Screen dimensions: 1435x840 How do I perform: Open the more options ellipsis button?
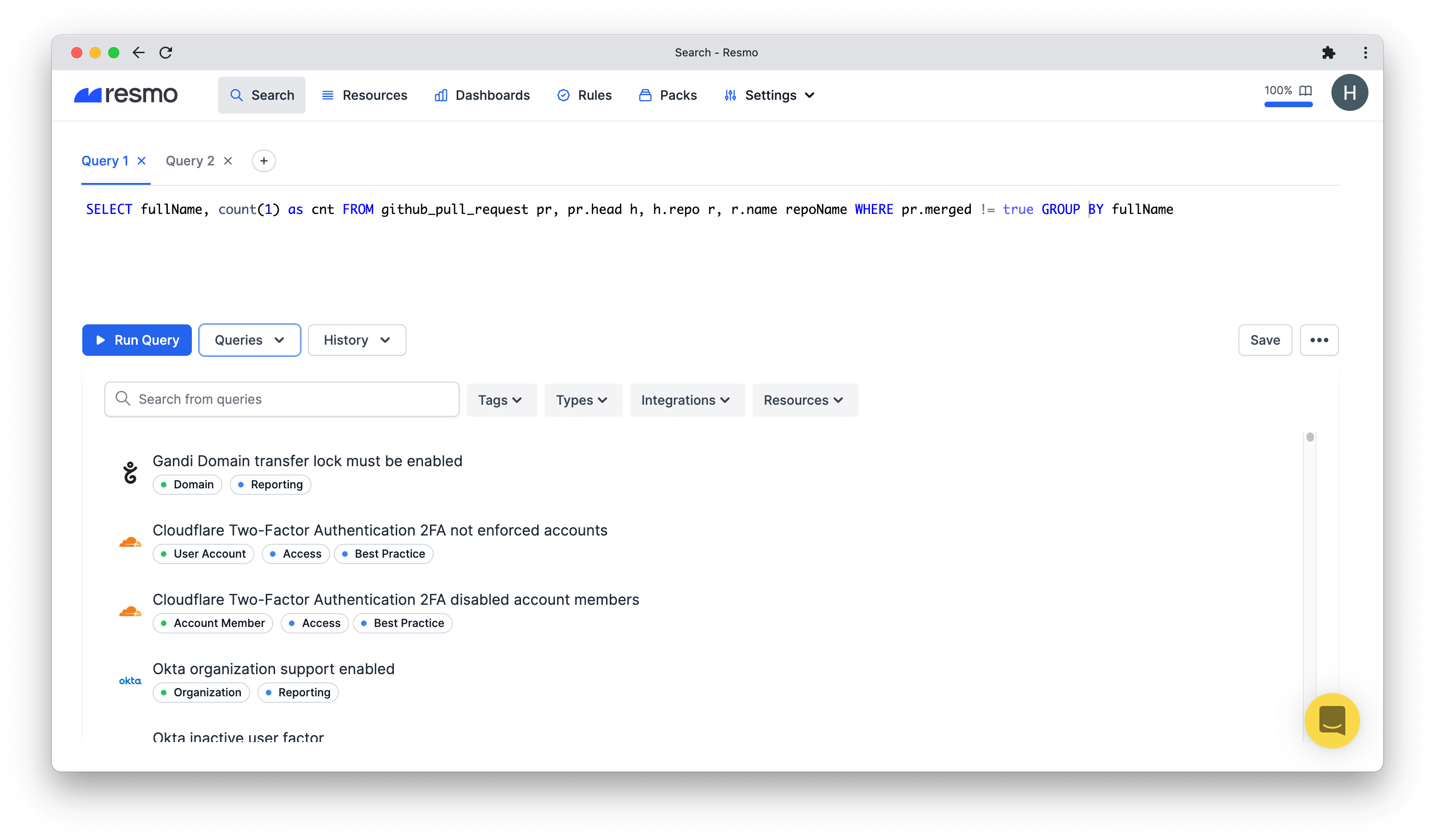click(x=1319, y=341)
